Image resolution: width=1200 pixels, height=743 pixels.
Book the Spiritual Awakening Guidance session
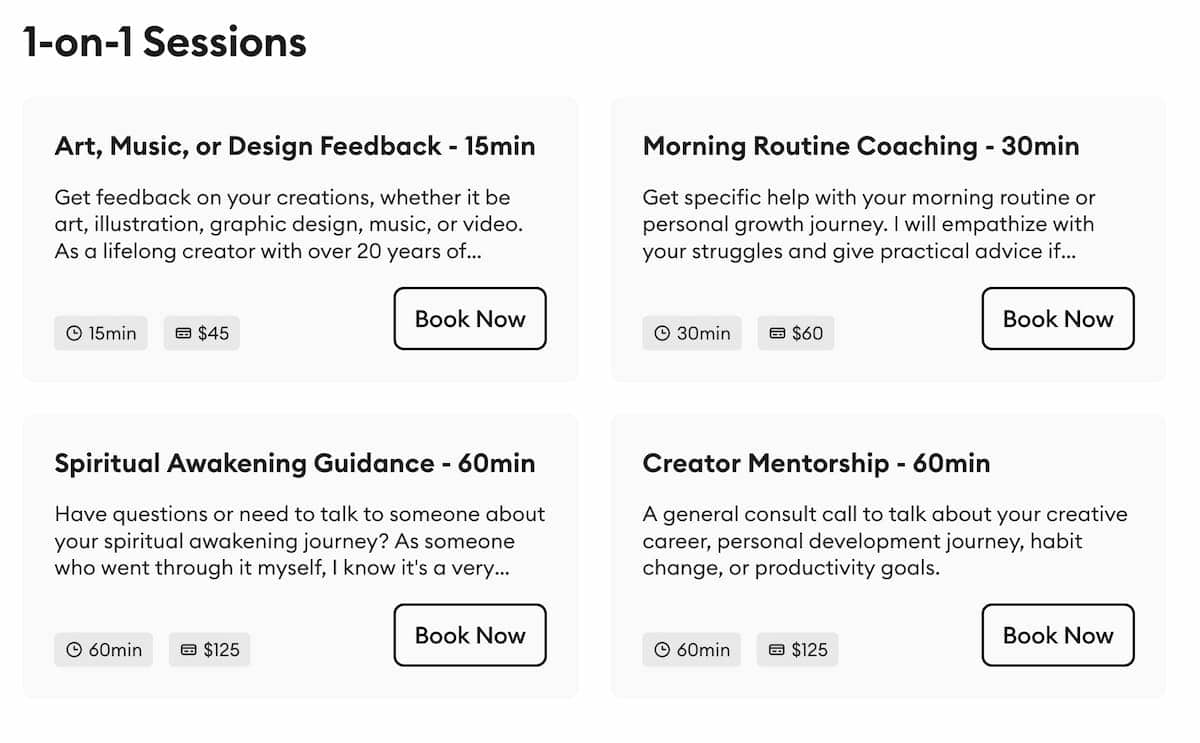click(470, 635)
